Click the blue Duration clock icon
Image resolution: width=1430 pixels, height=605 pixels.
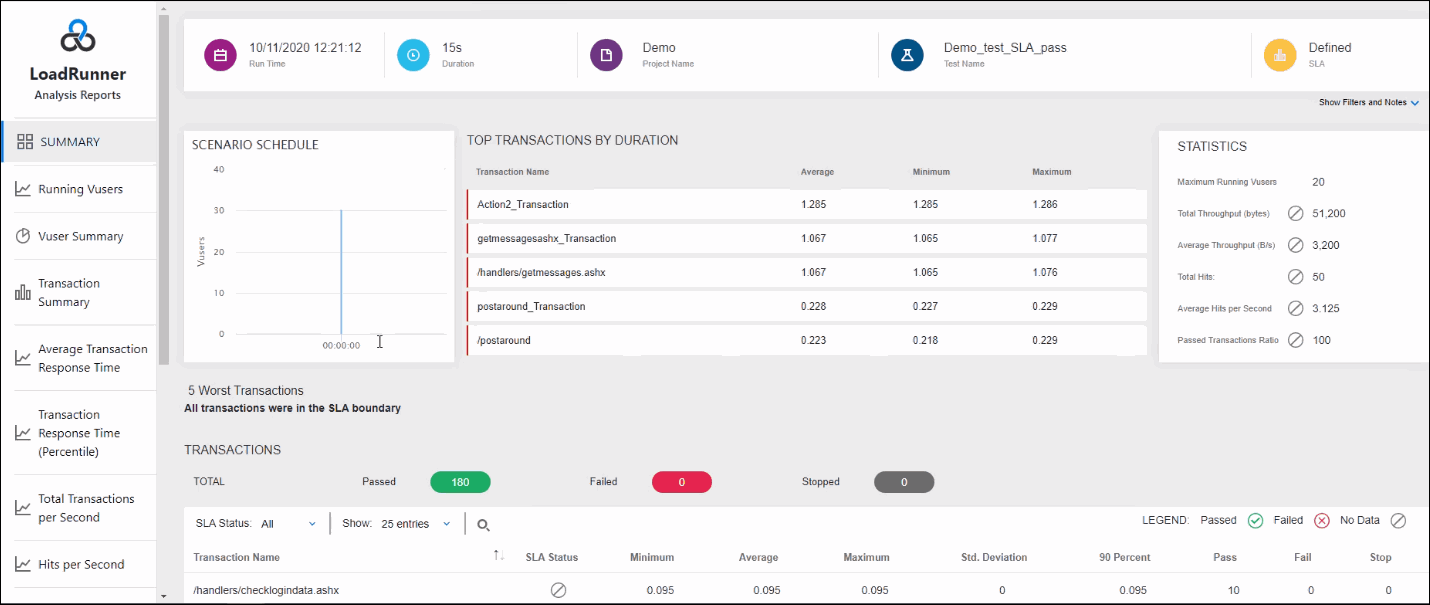(x=413, y=55)
